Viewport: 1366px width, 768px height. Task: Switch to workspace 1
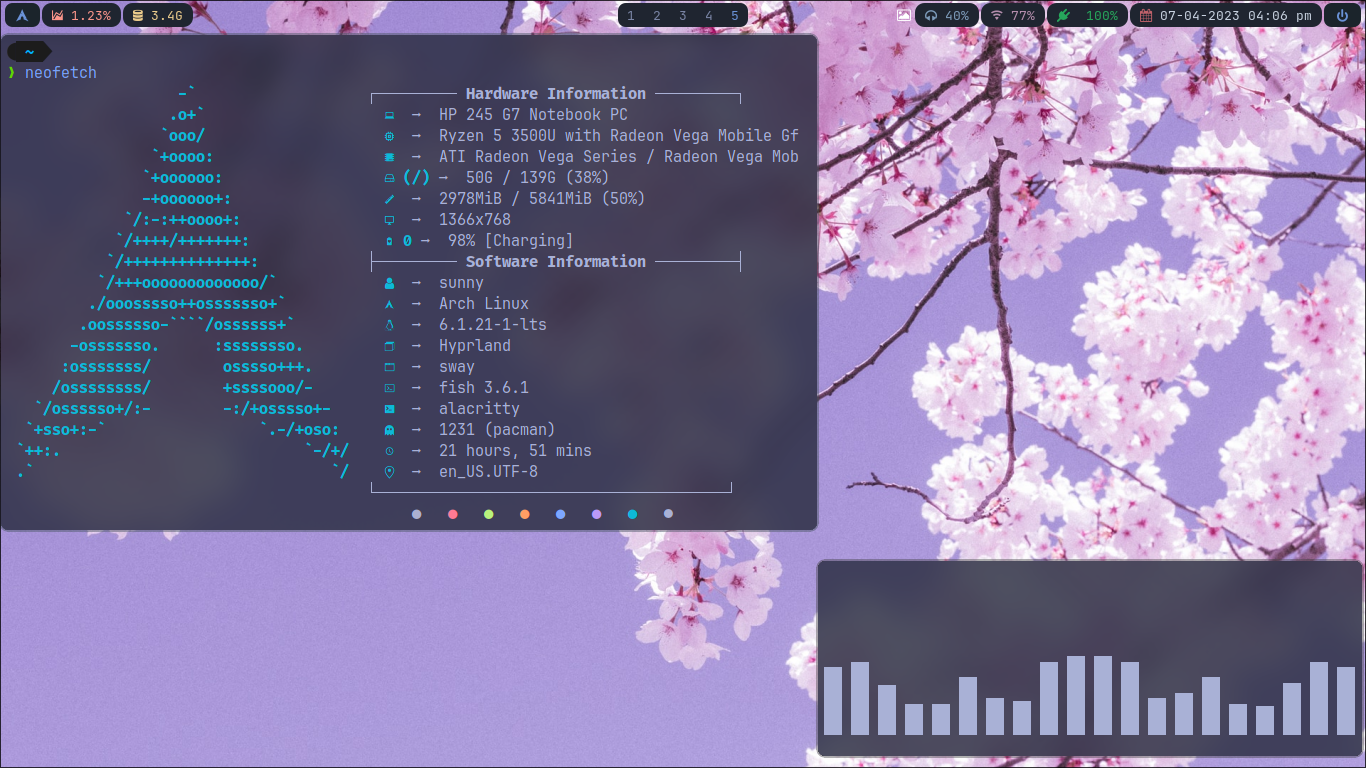click(x=630, y=16)
